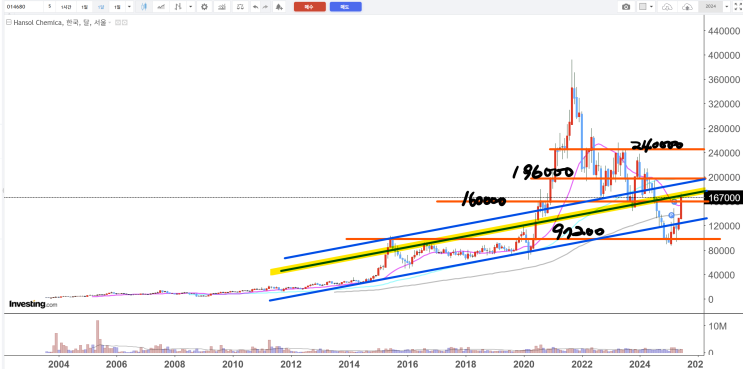The height and width of the screenshot is (369, 743).
Task: Click the 360000 price axis label
Action: [723, 80]
